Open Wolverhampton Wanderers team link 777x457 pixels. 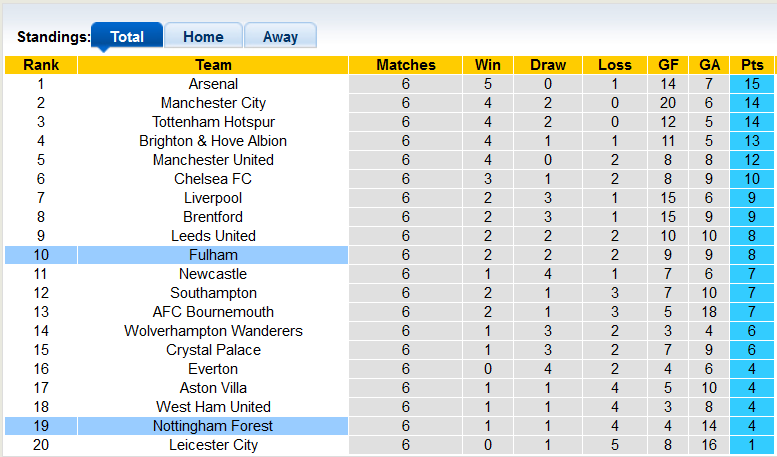213,331
